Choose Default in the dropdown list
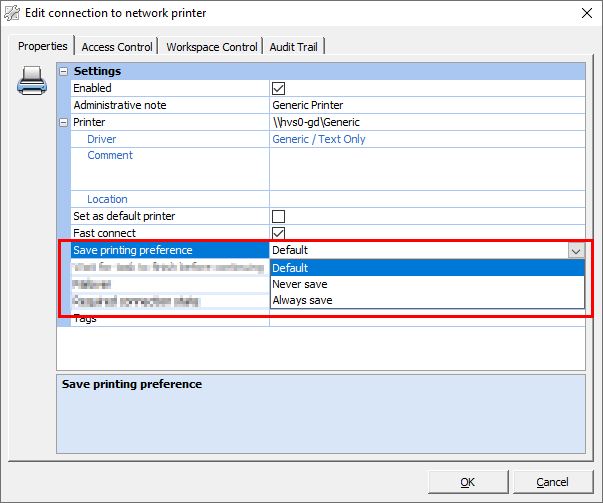Viewport: 603px width, 503px height. (427, 268)
